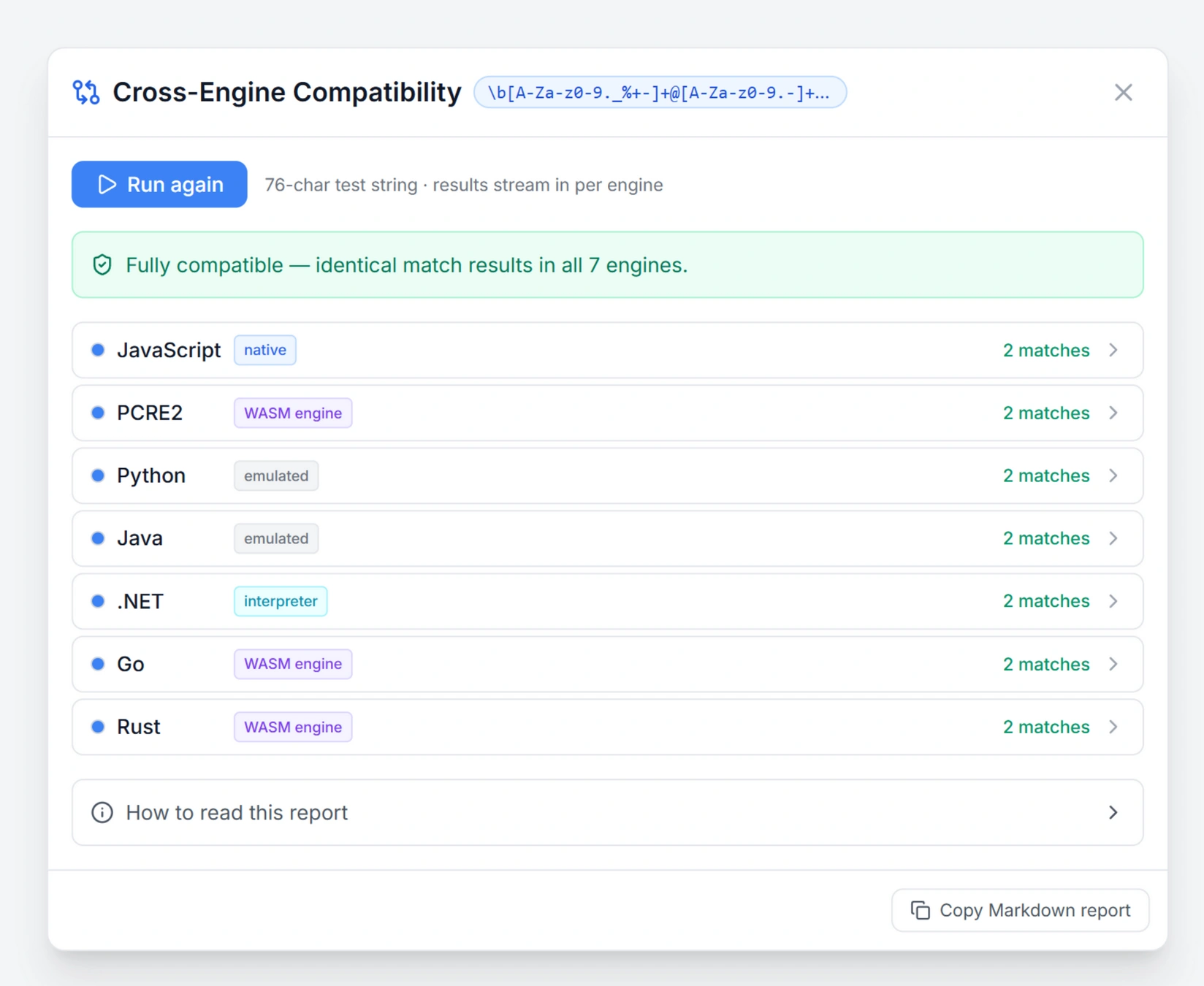This screenshot has width=1204, height=986.
Task: Copy the Markdown report
Action: pos(1020,910)
